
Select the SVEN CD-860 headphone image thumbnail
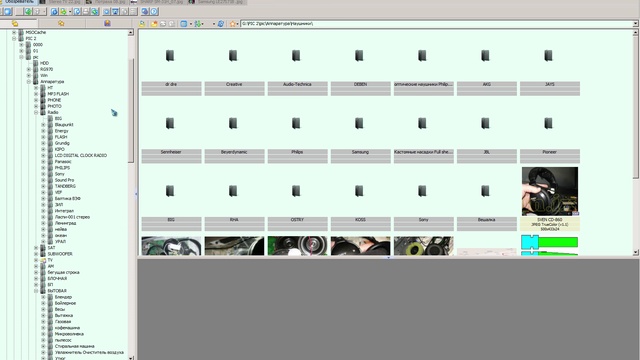click(x=550, y=191)
